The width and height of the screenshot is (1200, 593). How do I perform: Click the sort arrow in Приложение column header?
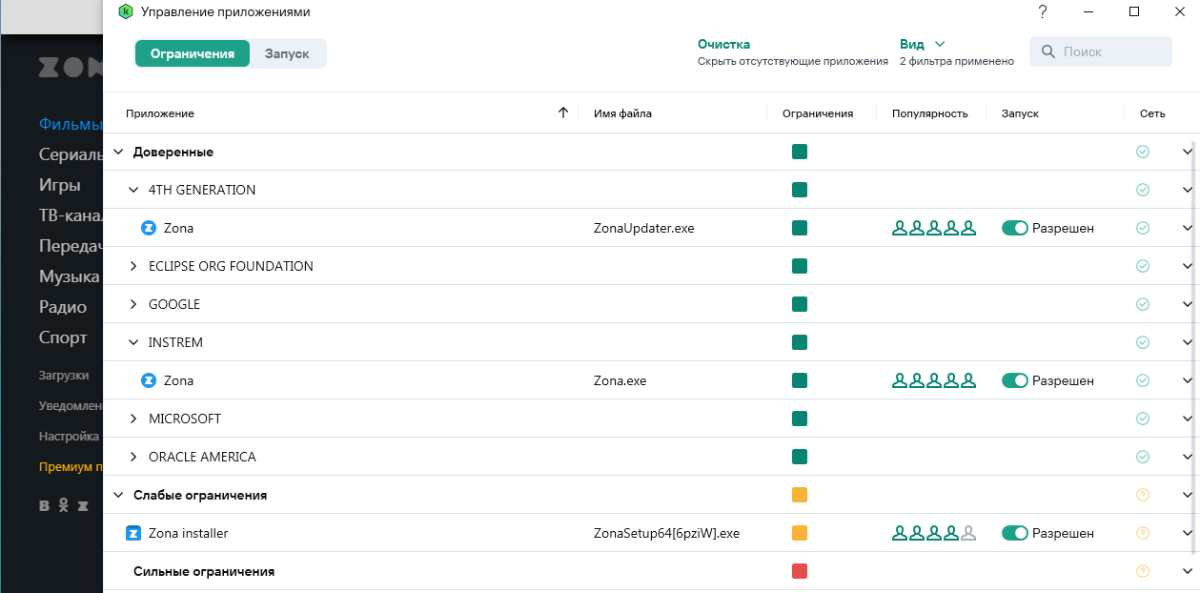coord(563,113)
